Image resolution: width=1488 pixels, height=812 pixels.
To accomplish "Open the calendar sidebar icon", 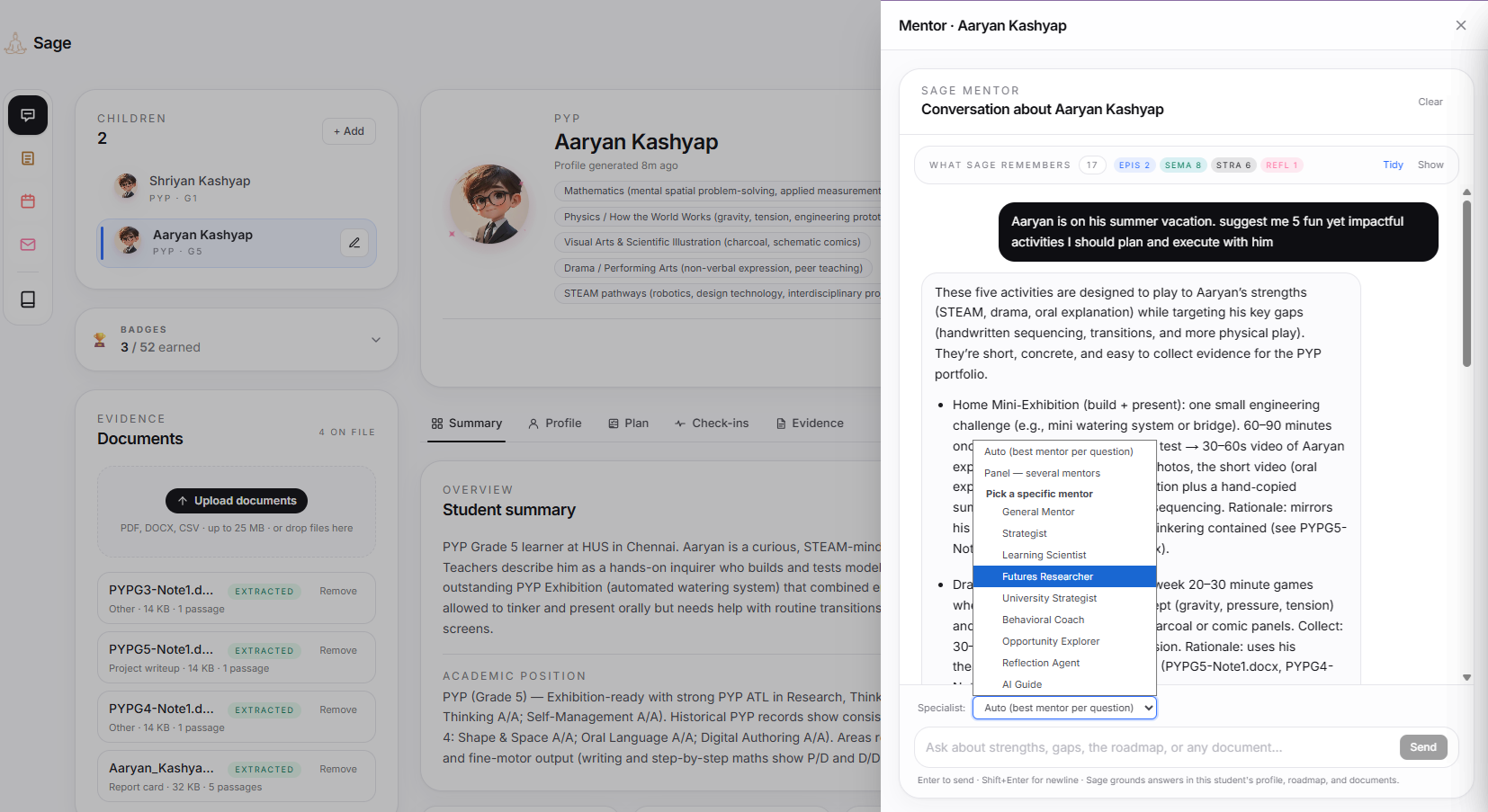I will click(x=28, y=201).
